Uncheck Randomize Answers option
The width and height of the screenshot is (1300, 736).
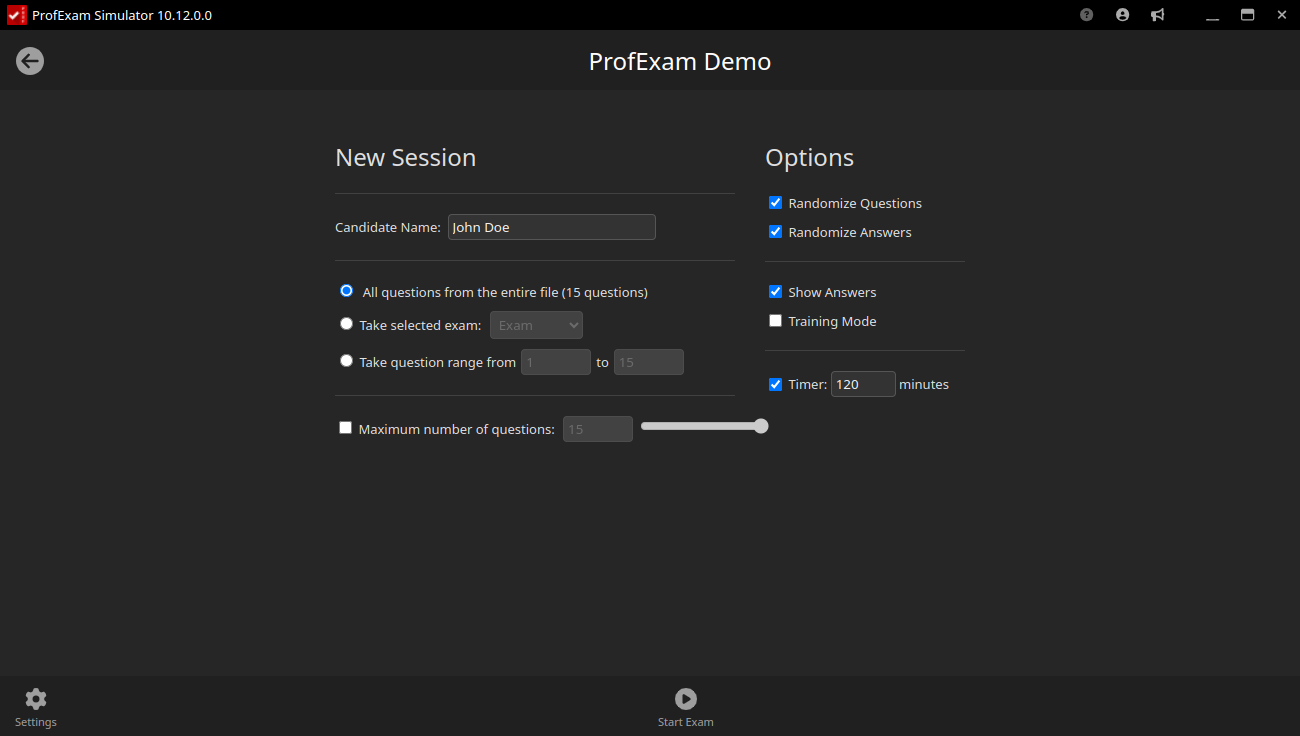point(775,232)
